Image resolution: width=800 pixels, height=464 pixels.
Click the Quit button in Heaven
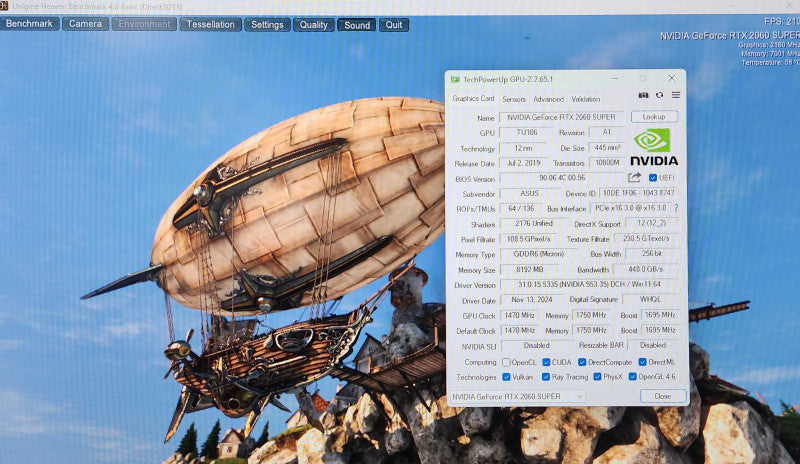tap(394, 25)
